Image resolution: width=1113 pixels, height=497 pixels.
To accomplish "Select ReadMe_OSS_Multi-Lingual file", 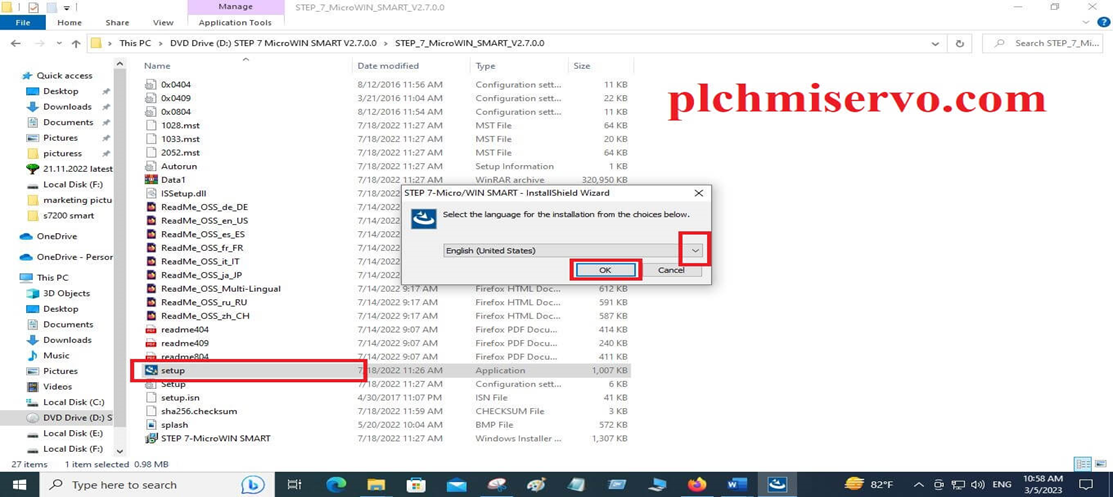I will click(x=221, y=289).
